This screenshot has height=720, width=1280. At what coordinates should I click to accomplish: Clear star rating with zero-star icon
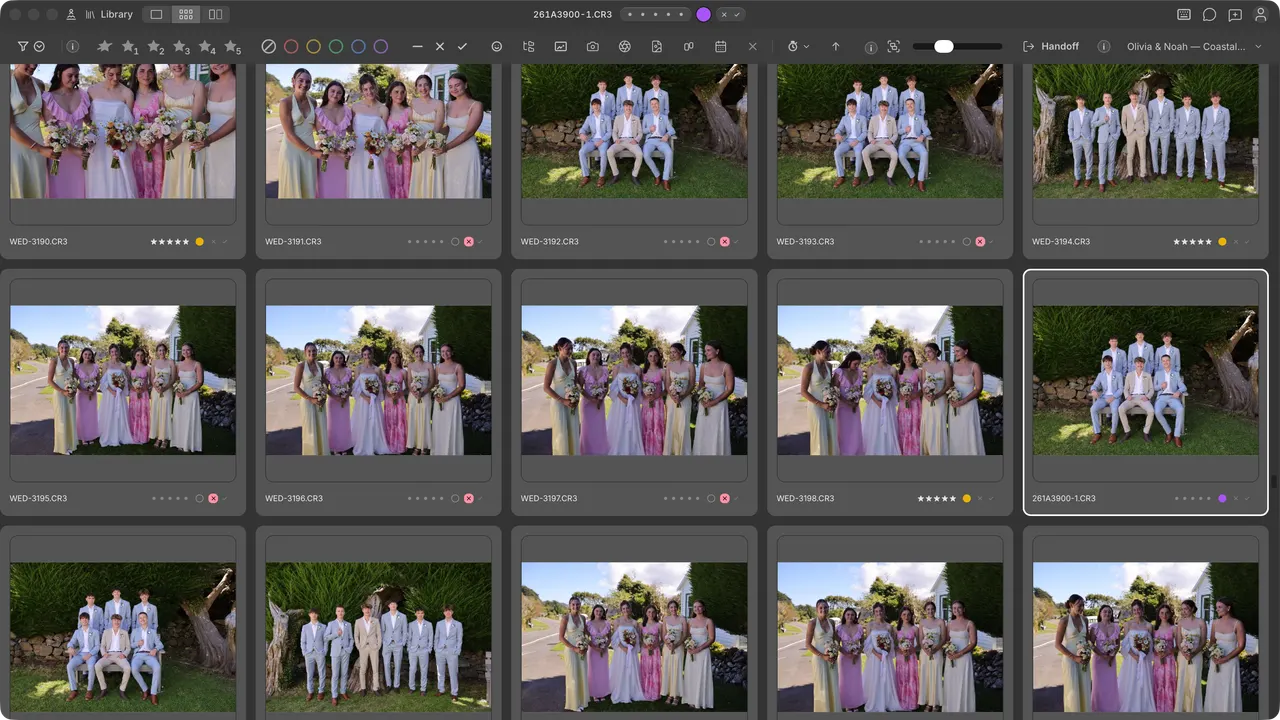104,46
